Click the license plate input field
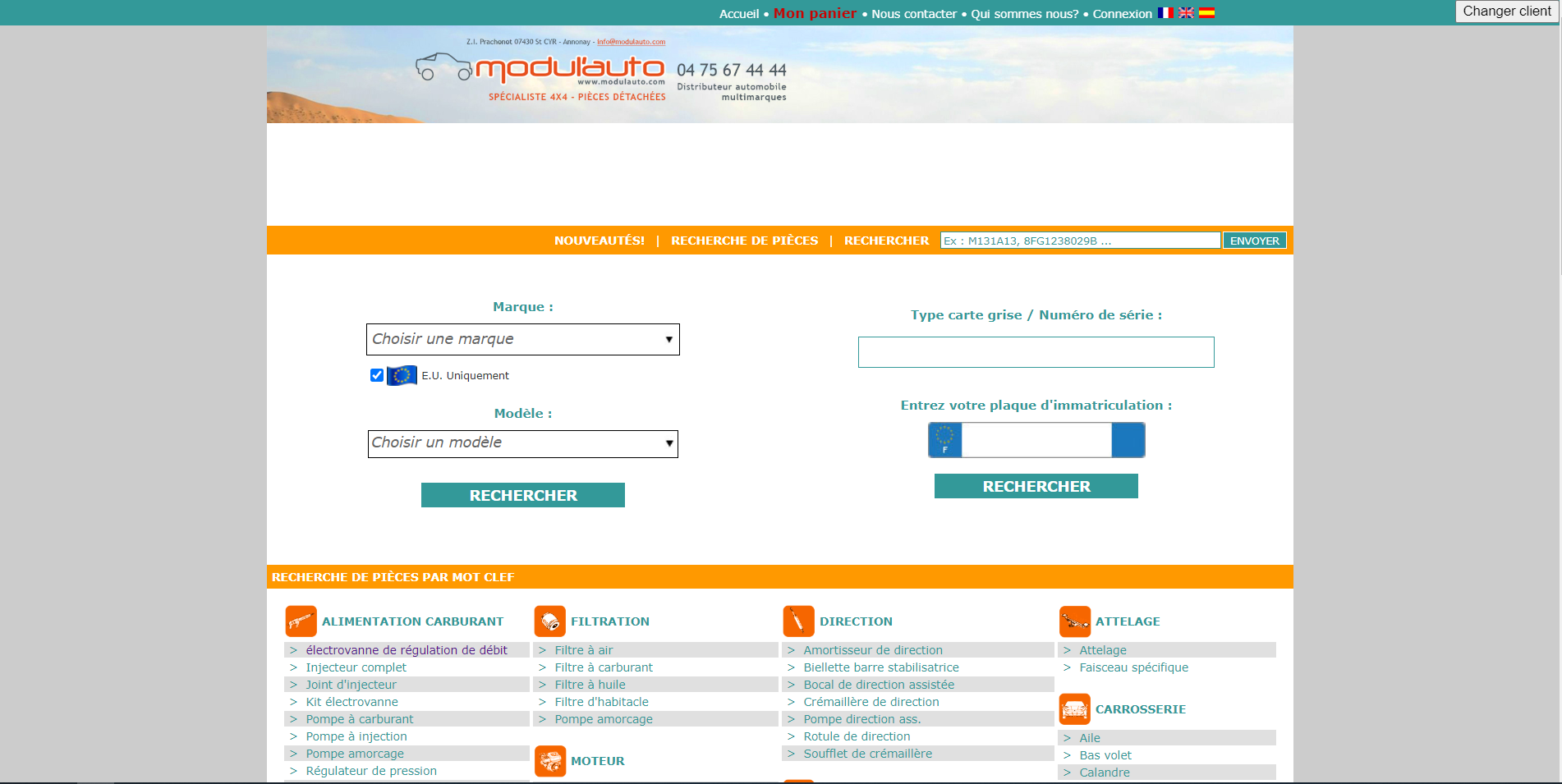This screenshot has width=1562, height=784. (x=1036, y=440)
